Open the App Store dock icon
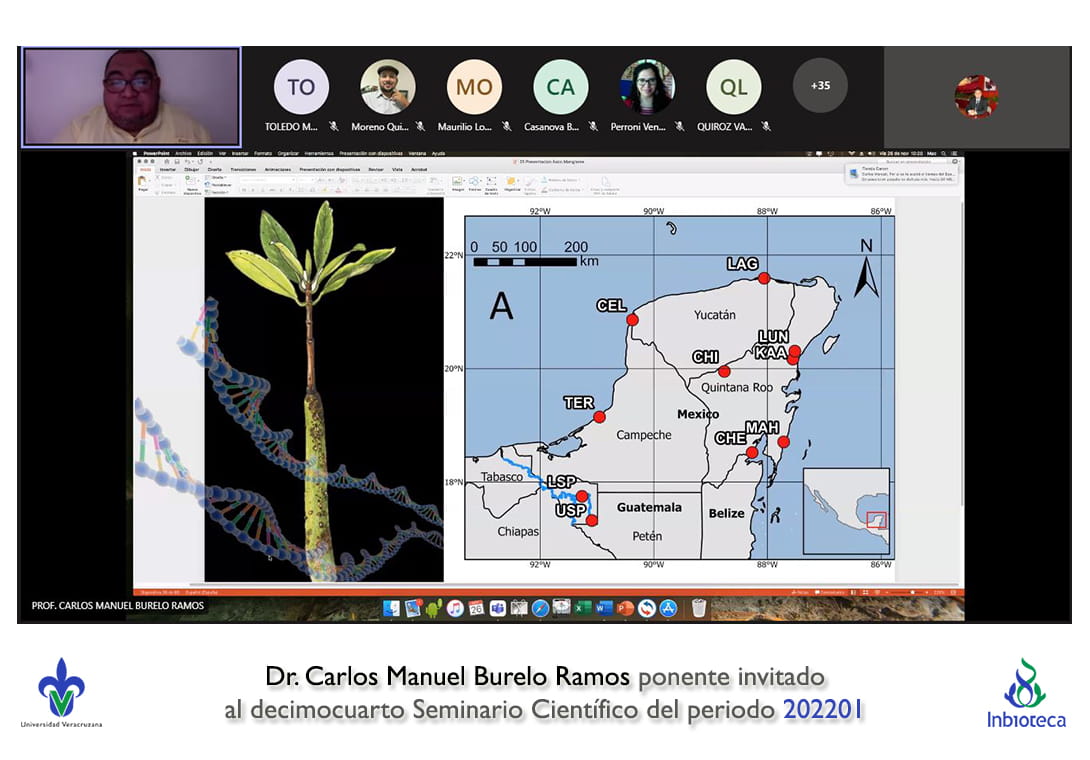The height and width of the screenshot is (760, 1090). click(669, 608)
